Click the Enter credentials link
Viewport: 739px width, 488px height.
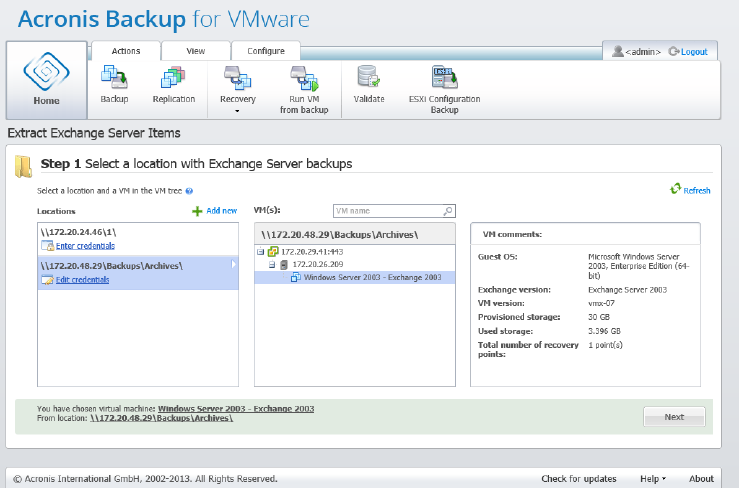click(x=85, y=246)
